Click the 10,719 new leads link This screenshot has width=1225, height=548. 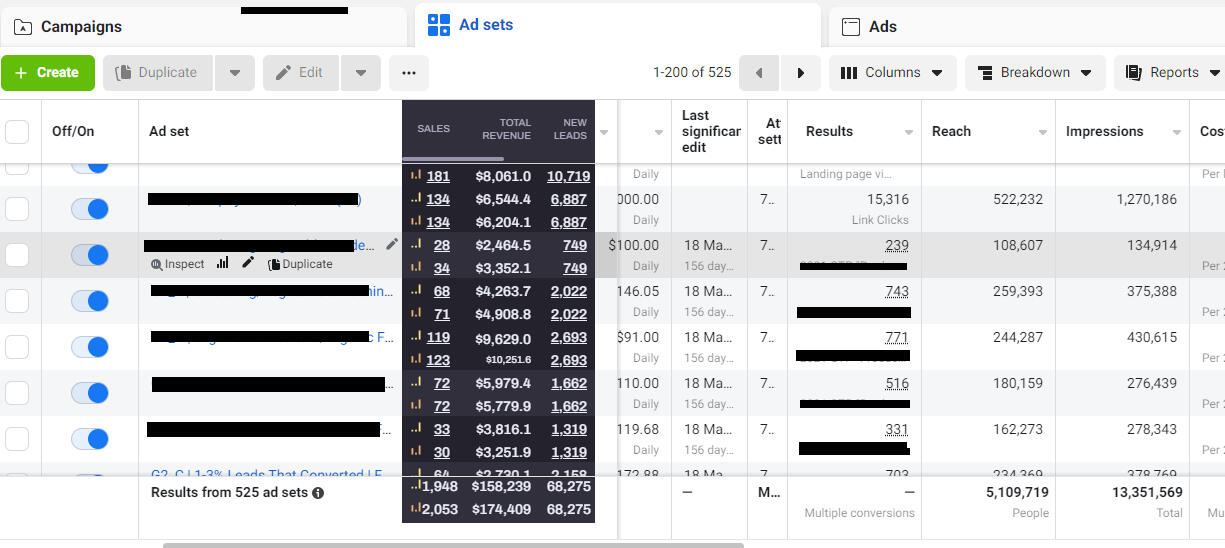point(567,176)
